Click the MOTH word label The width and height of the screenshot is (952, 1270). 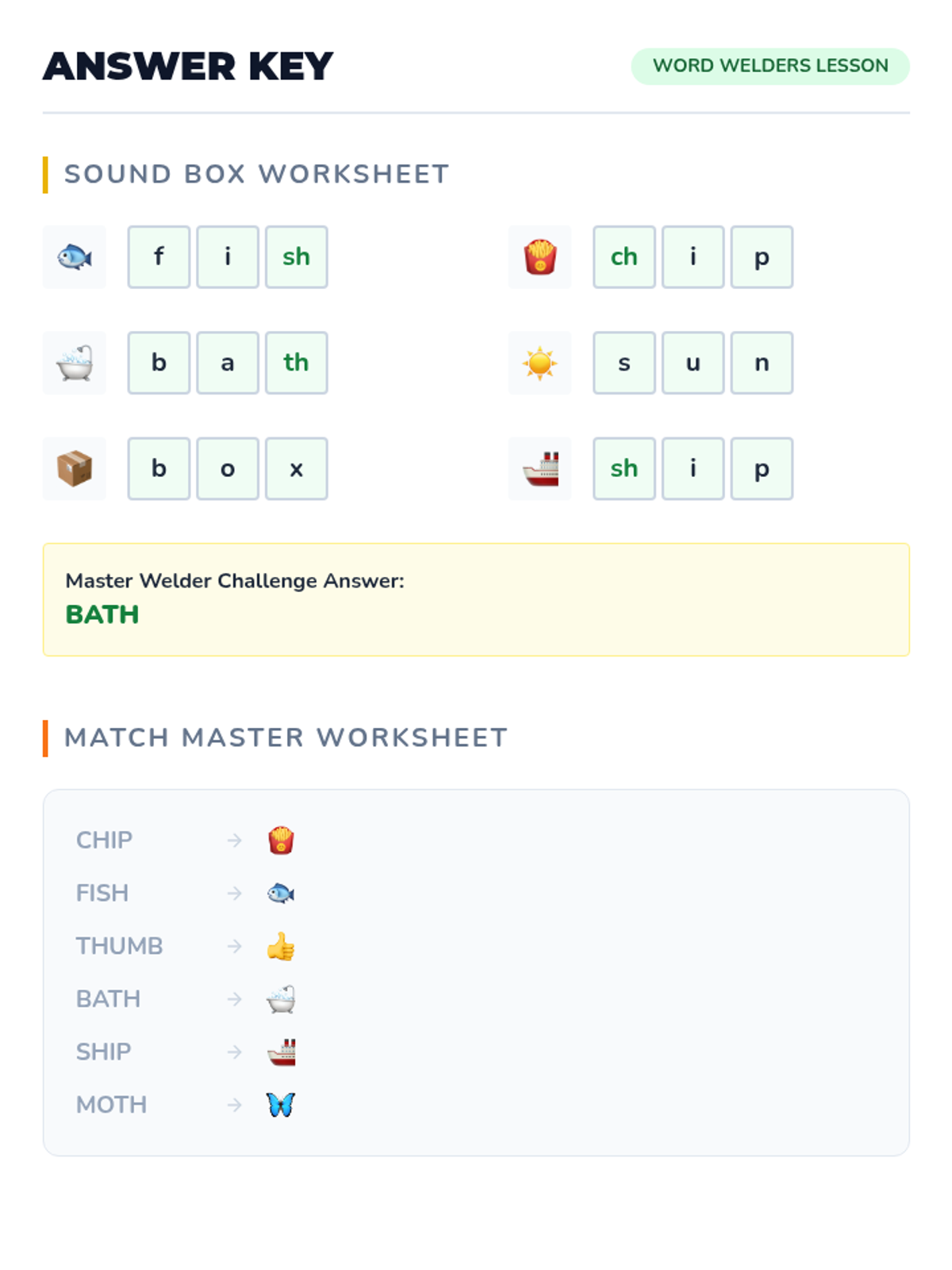coord(111,1105)
